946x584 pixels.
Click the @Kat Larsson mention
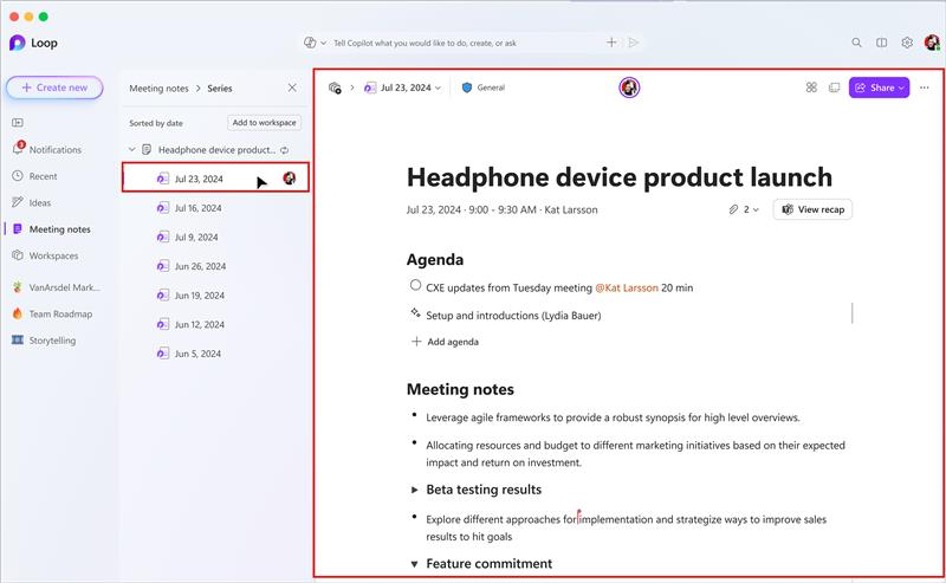coord(626,288)
